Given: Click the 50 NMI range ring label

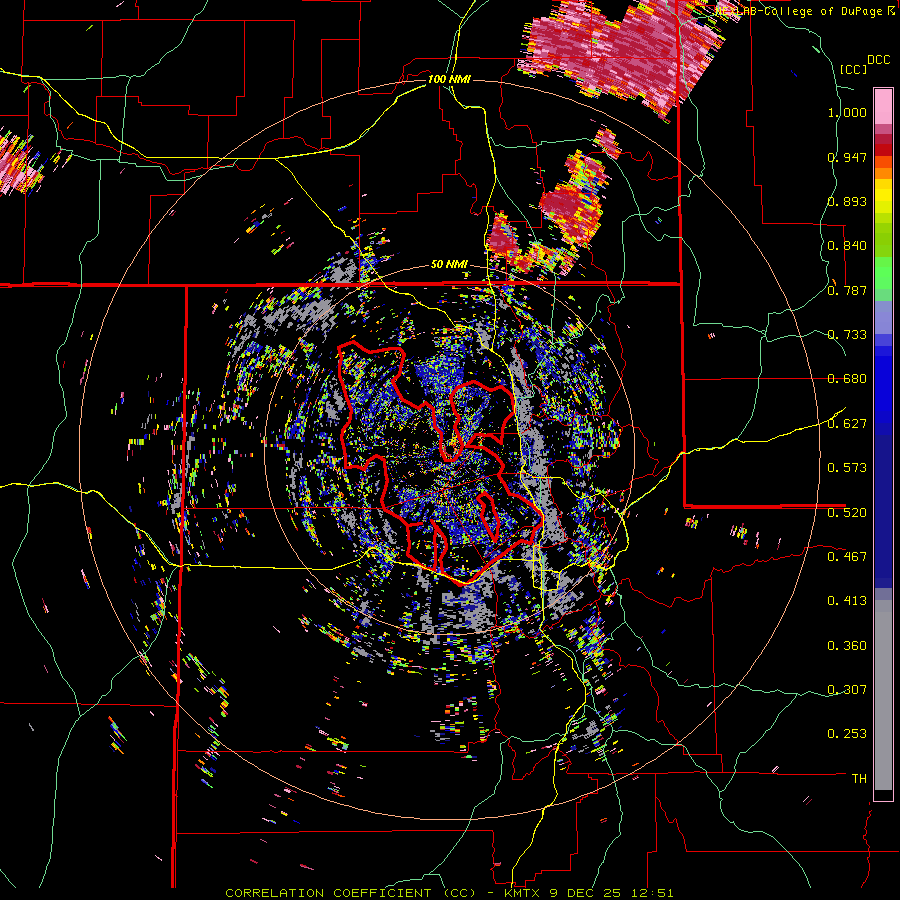Looking at the screenshot, I should tap(449, 265).
